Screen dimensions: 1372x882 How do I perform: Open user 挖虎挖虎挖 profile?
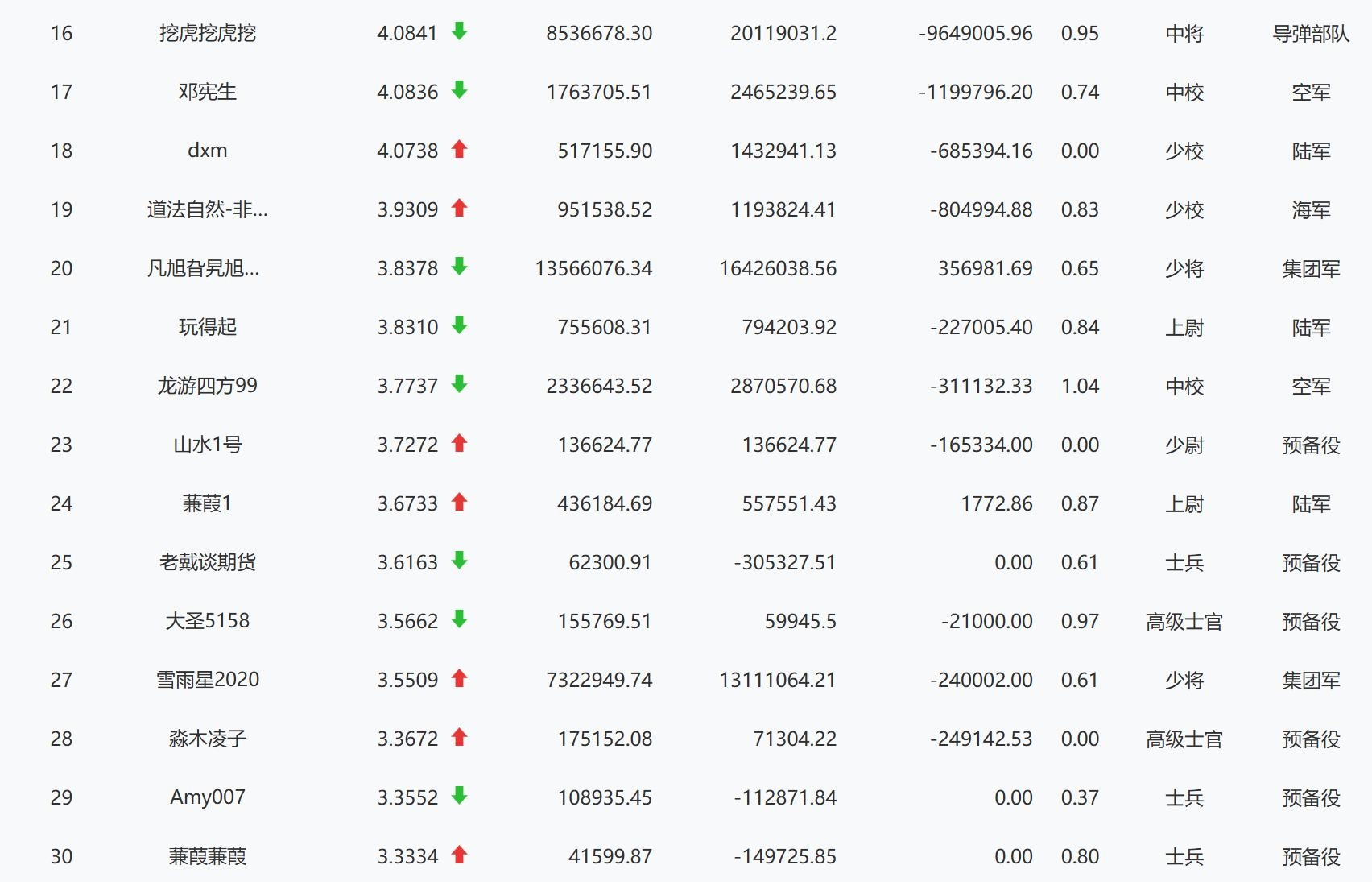[208, 33]
